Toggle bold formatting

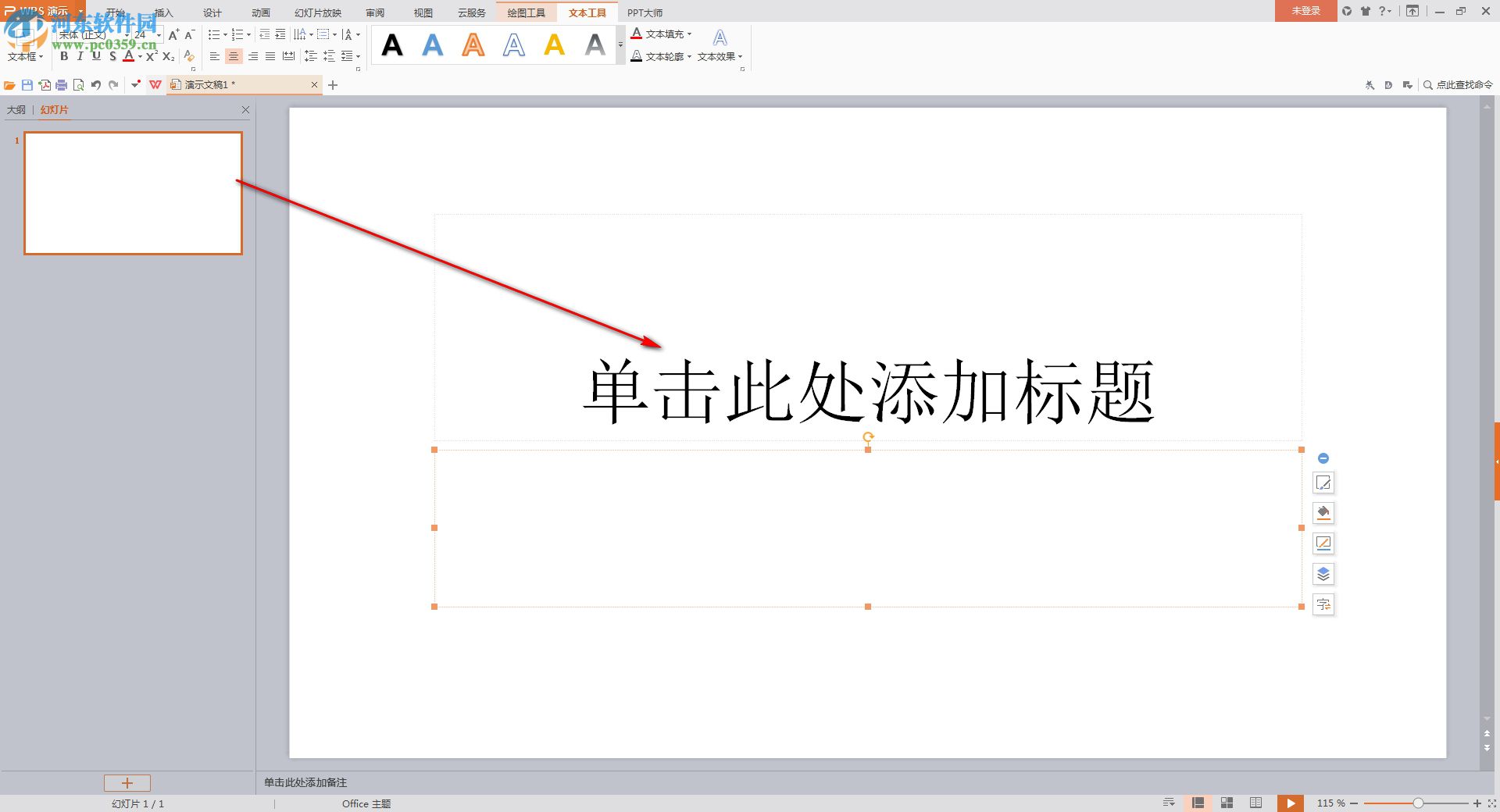pos(66,56)
